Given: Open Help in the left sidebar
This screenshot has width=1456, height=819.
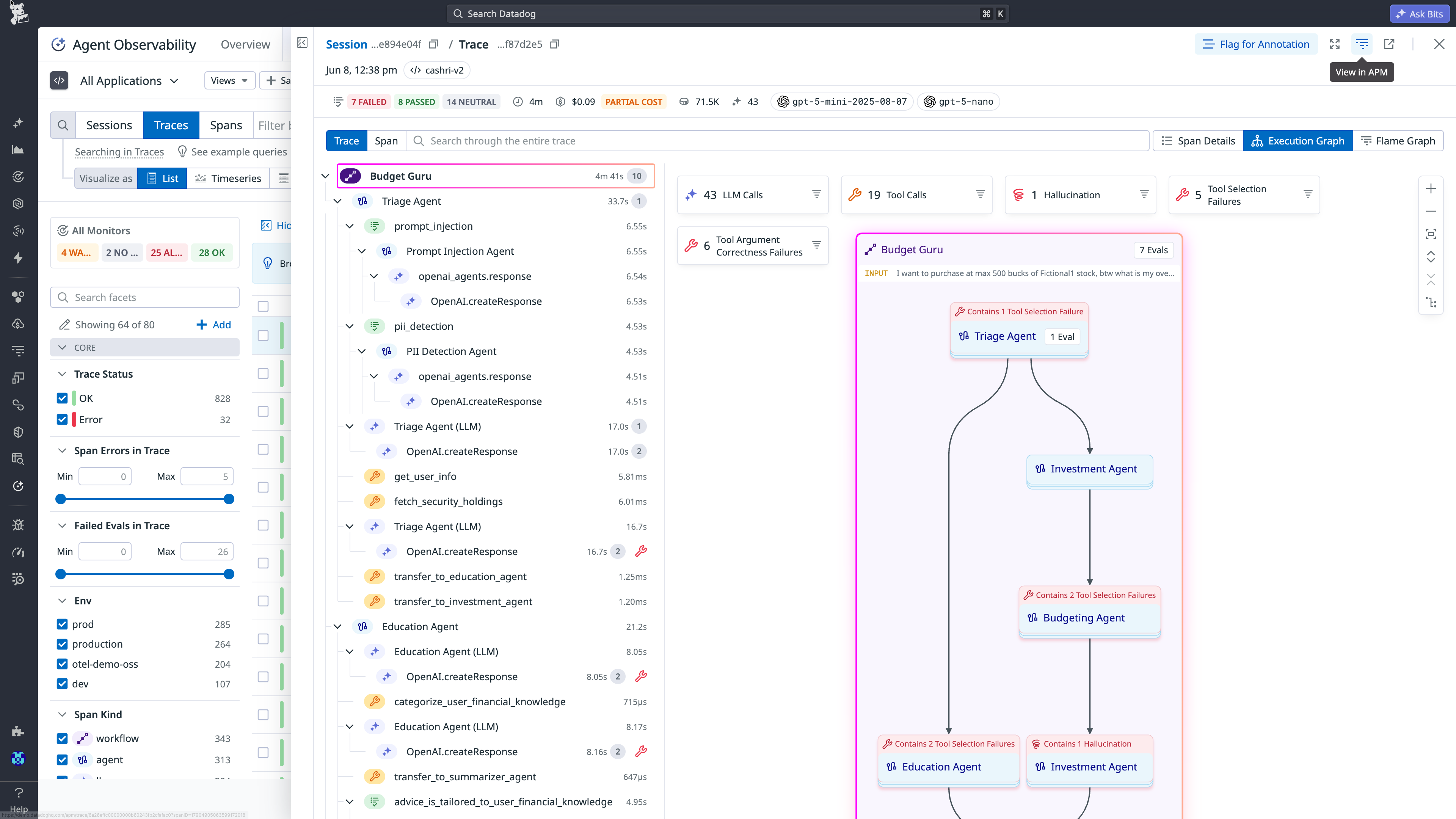Looking at the screenshot, I should click(19, 799).
